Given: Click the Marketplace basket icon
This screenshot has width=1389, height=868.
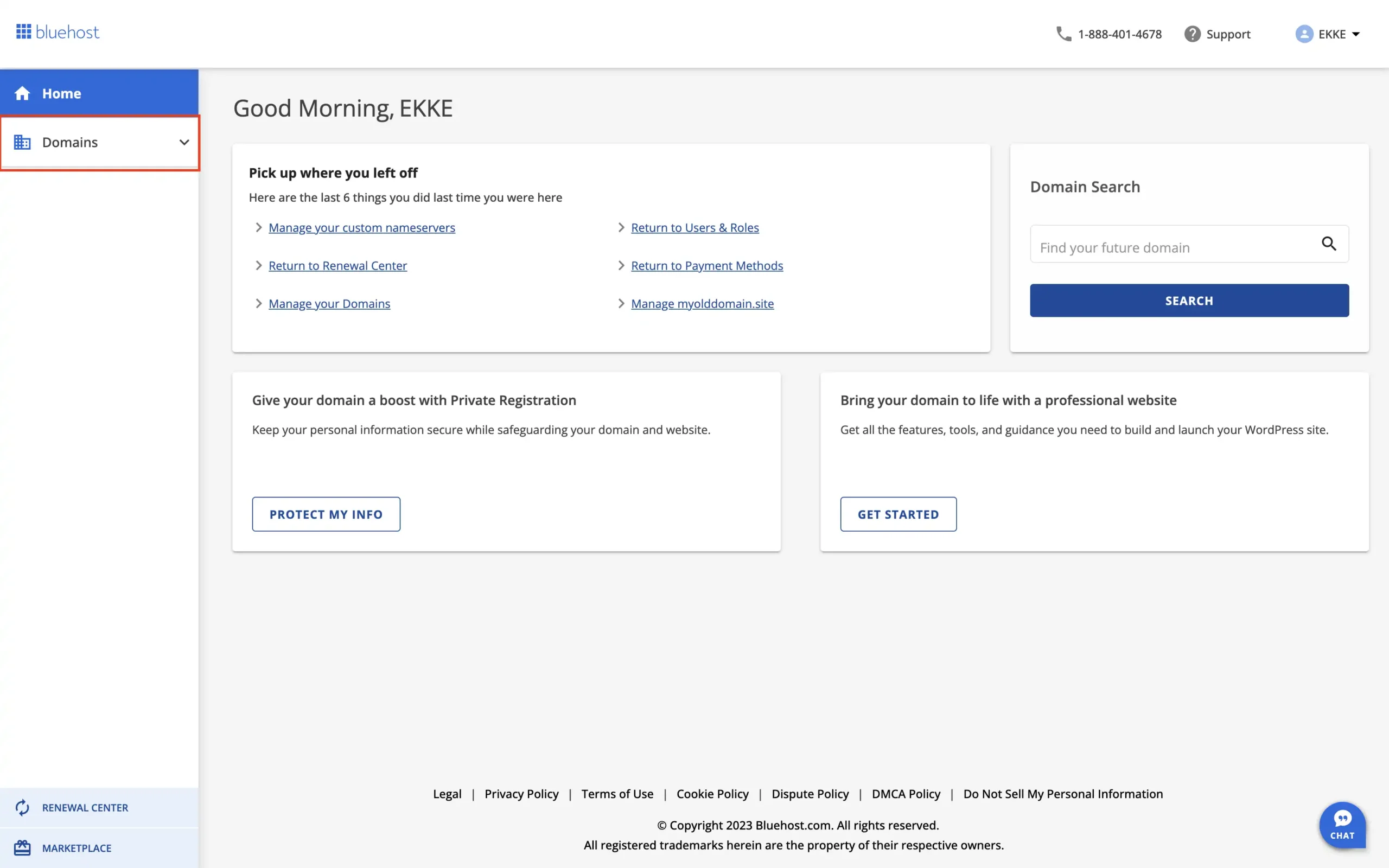Looking at the screenshot, I should coord(22,847).
